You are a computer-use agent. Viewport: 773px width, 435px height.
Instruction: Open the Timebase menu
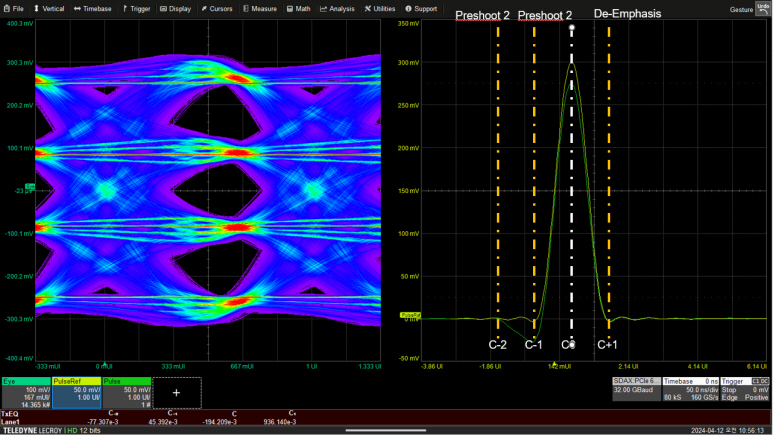point(93,8)
